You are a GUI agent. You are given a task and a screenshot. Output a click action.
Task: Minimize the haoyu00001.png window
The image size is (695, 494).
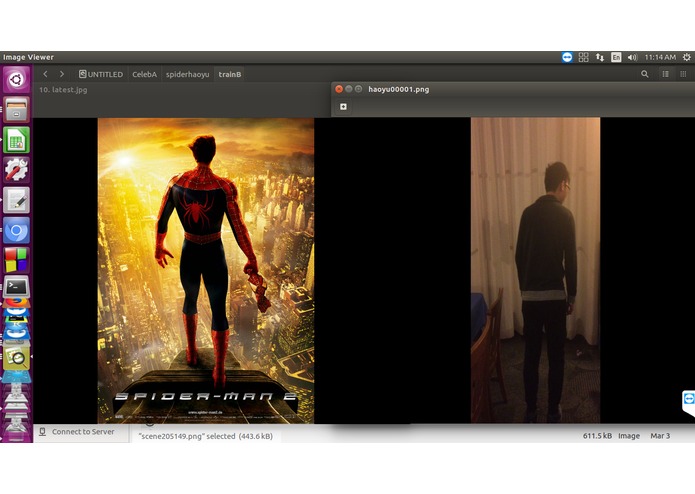349,89
